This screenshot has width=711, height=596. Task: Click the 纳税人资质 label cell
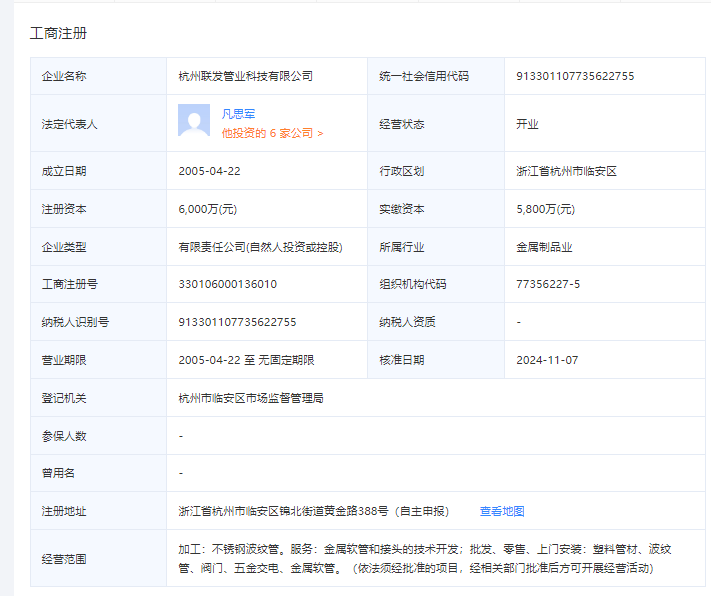click(436, 322)
